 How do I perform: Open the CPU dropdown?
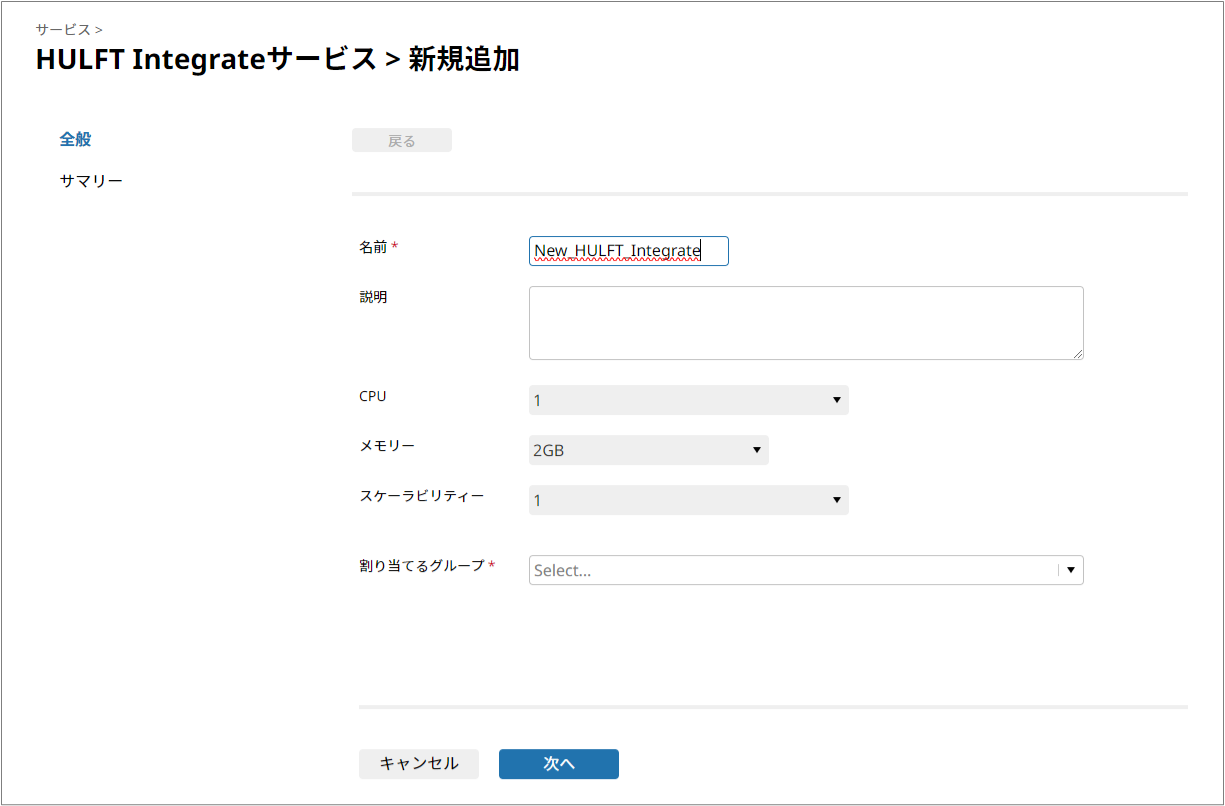coord(688,400)
